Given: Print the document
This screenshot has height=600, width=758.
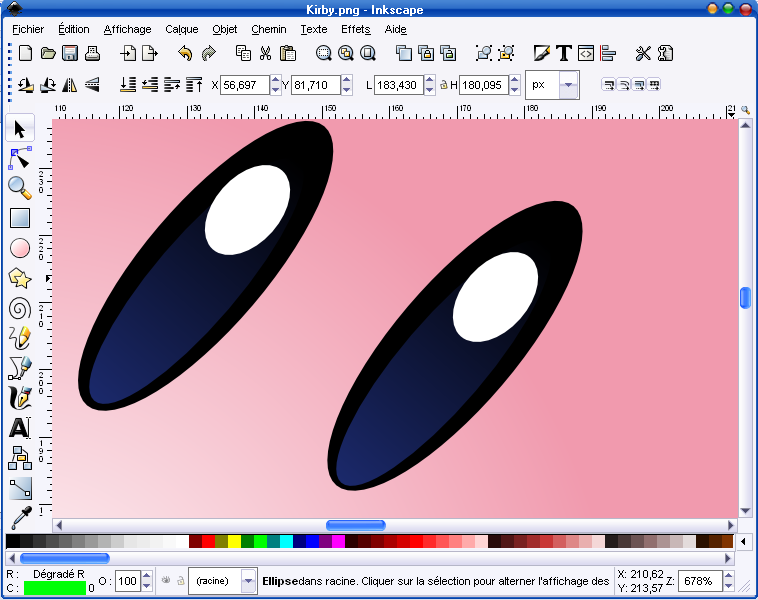Looking at the screenshot, I should [x=92, y=53].
